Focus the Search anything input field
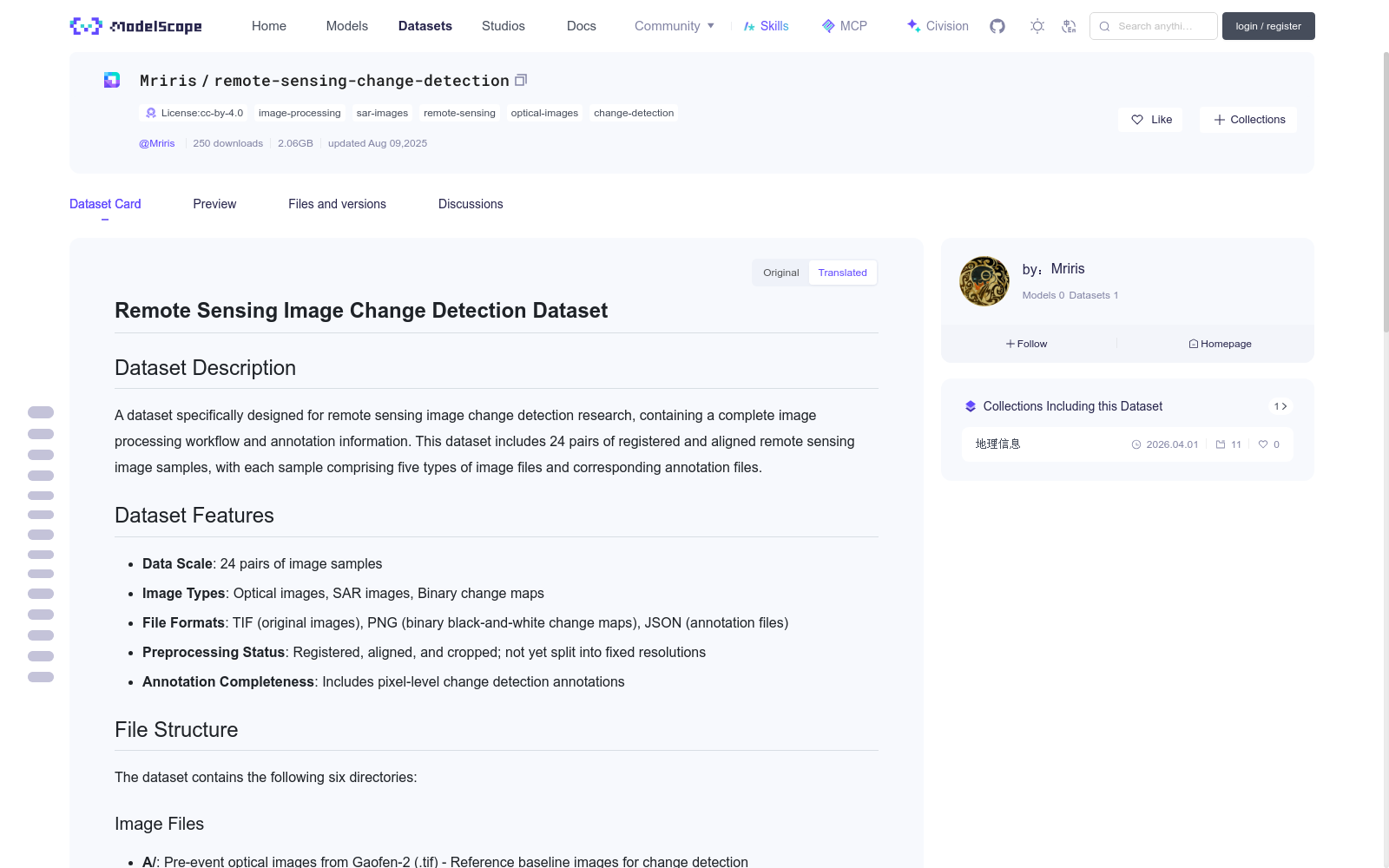 tap(1154, 26)
